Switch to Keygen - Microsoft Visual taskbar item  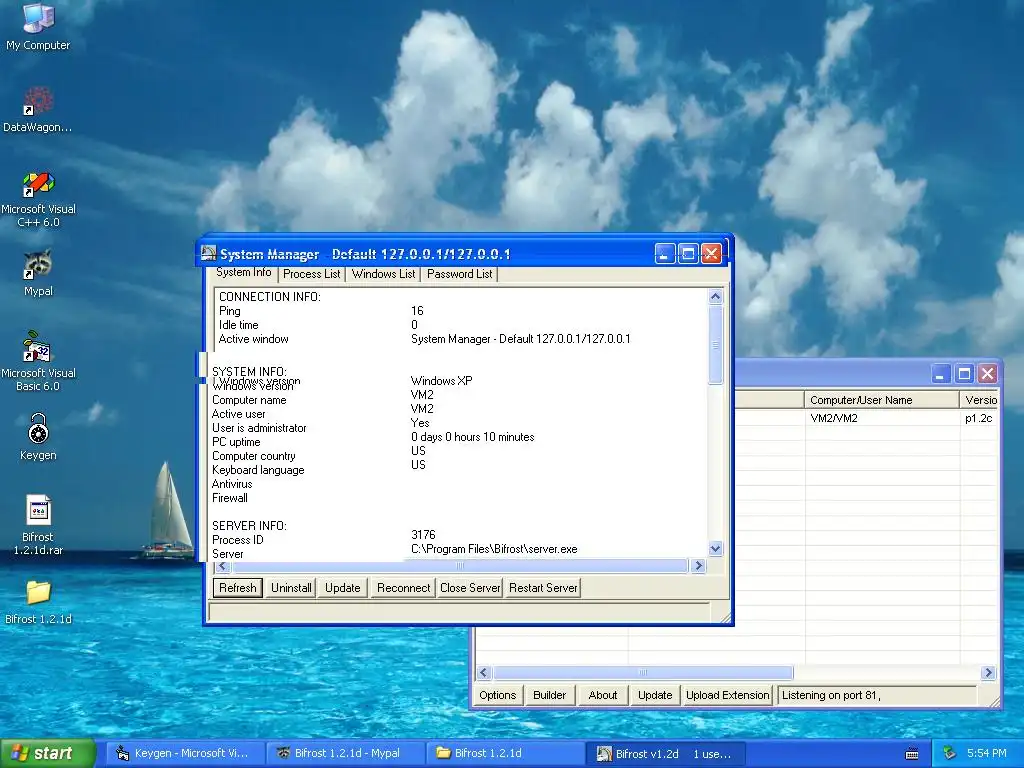coord(185,753)
